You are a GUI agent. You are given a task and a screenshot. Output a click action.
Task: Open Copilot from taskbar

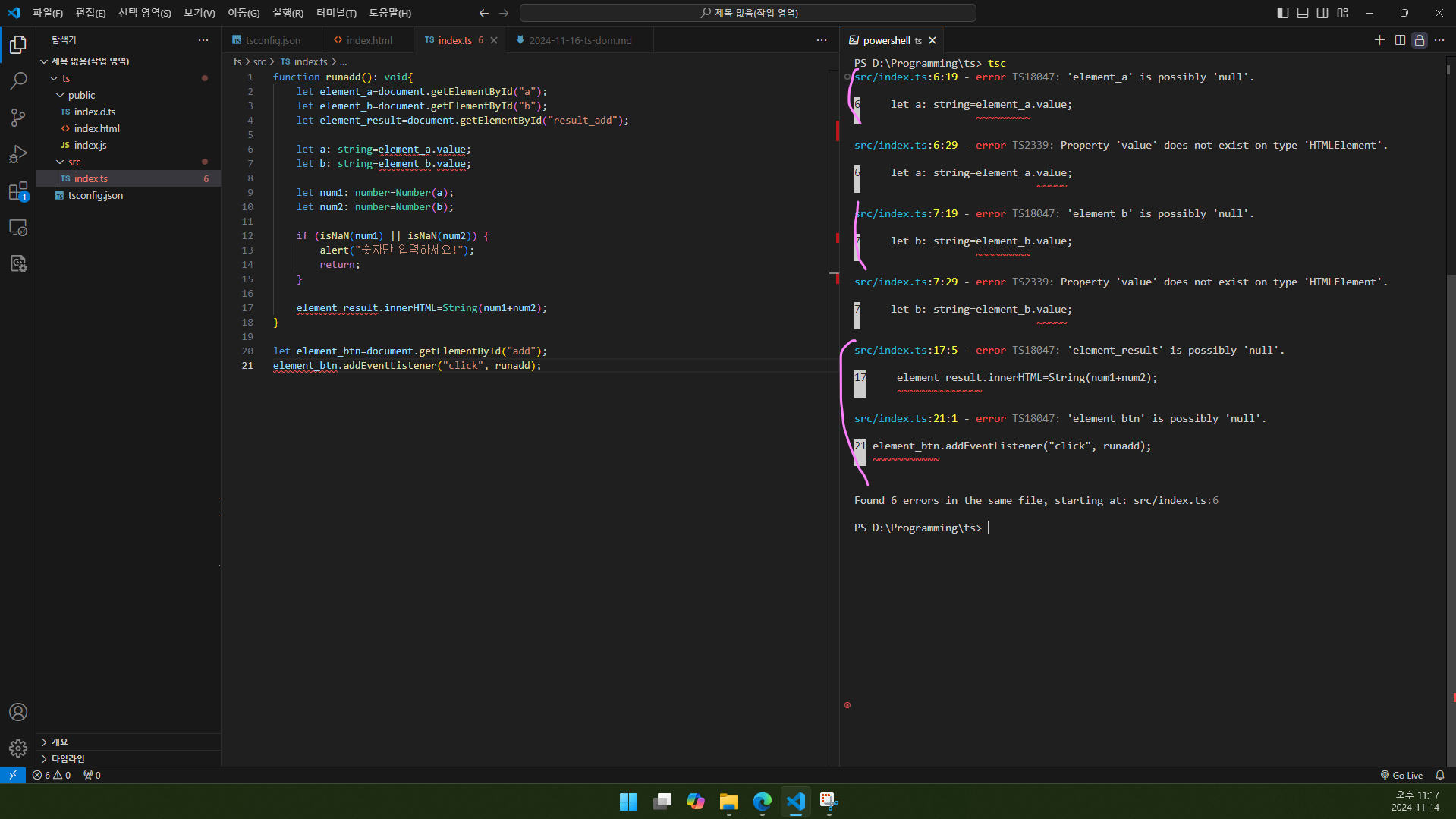695,802
